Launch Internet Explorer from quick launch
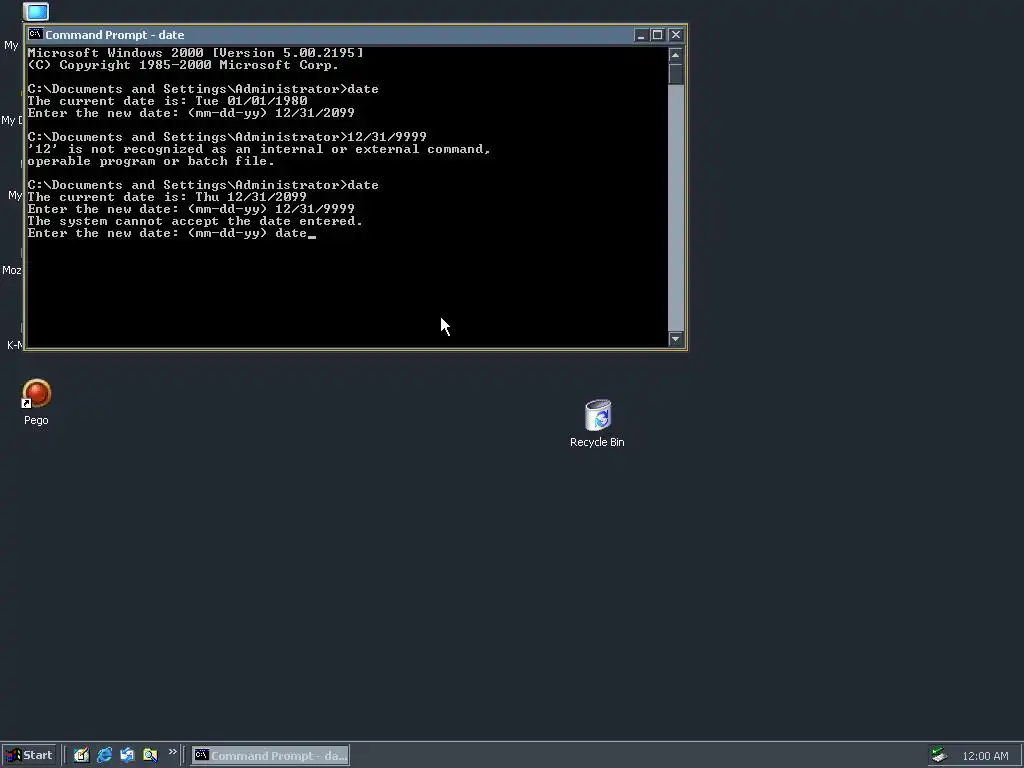Screen dimensions: 1024x768 click(104, 756)
